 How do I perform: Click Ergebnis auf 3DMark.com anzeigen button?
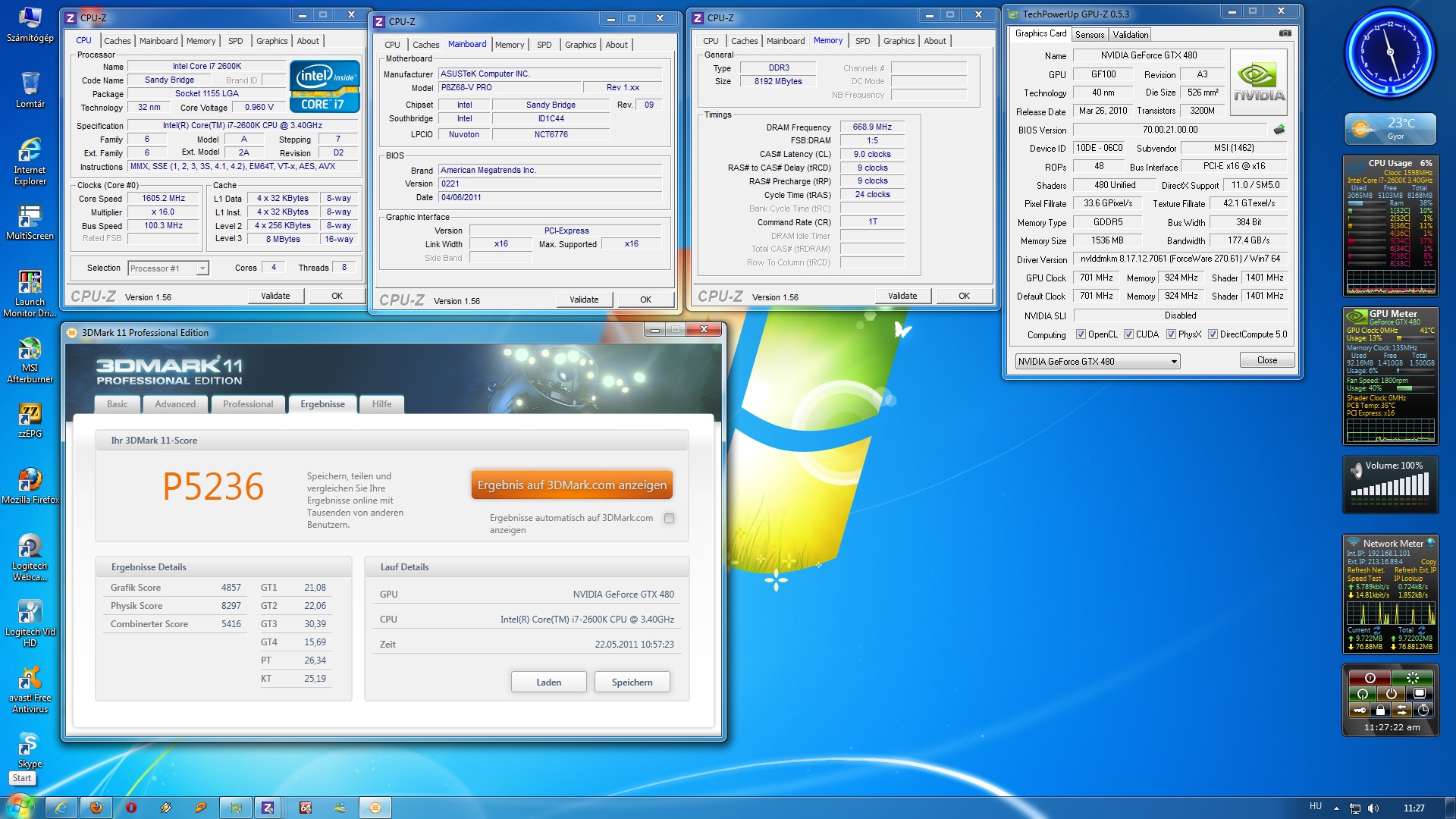[x=572, y=485]
